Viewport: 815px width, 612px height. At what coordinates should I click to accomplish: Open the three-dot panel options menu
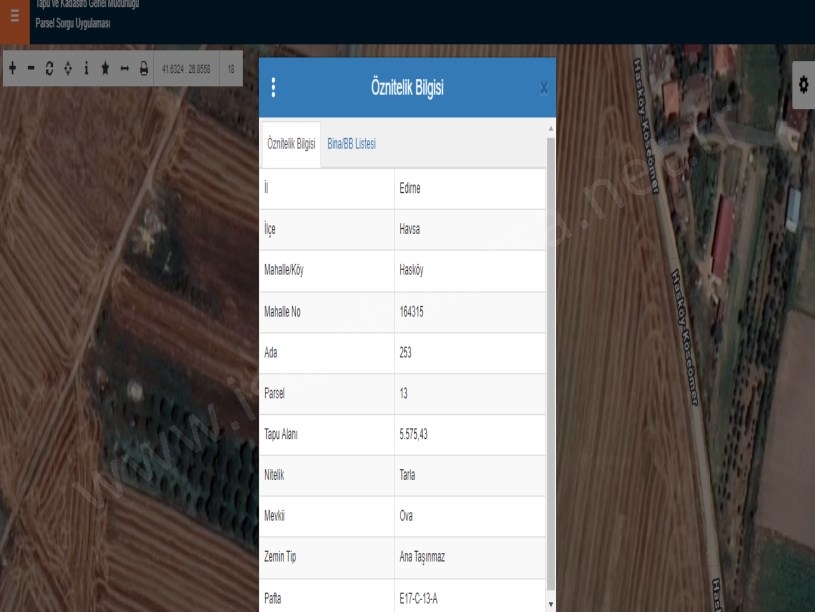click(x=274, y=88)
